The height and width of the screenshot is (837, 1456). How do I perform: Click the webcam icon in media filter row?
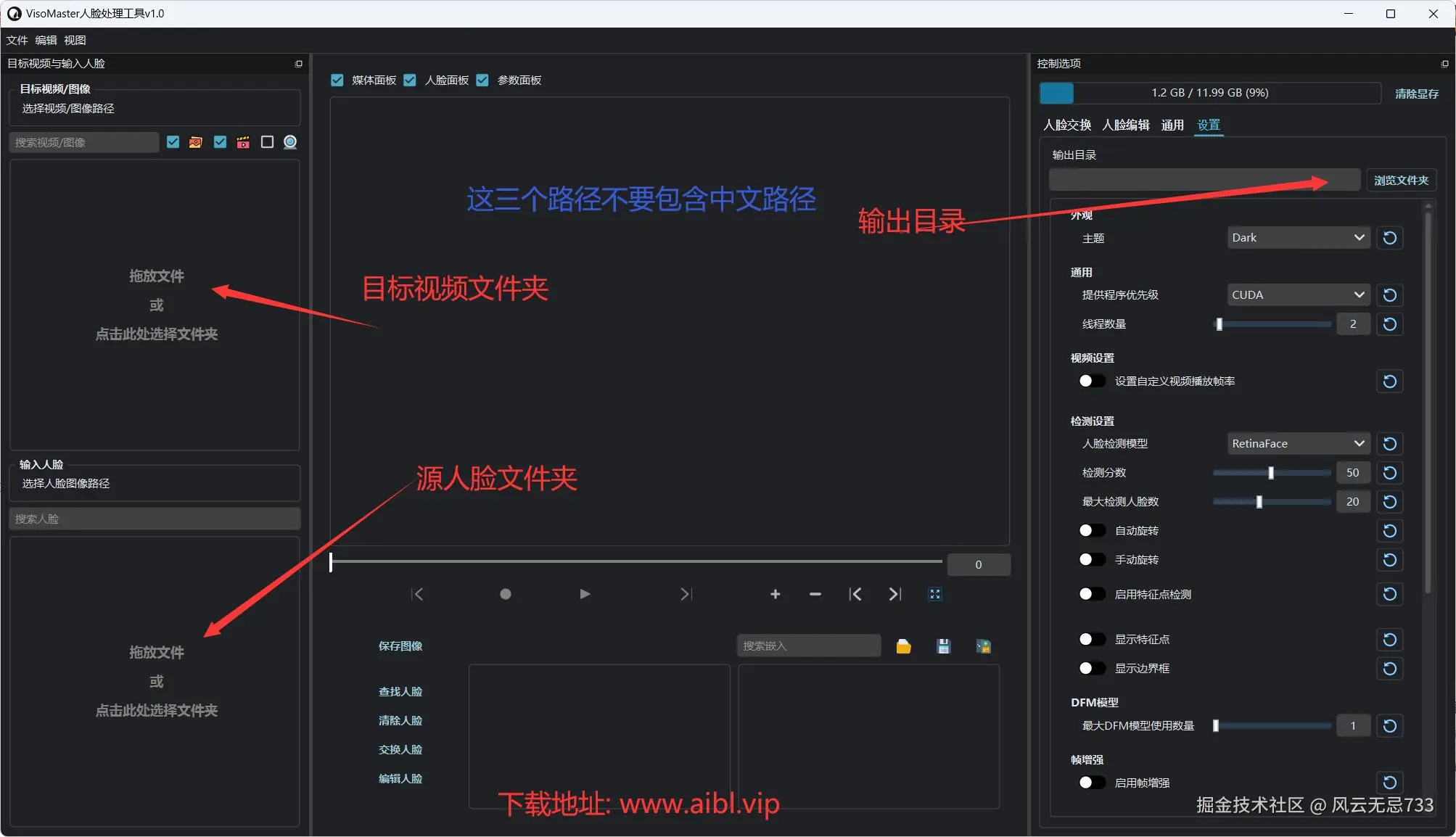click(x=290, y=142)
